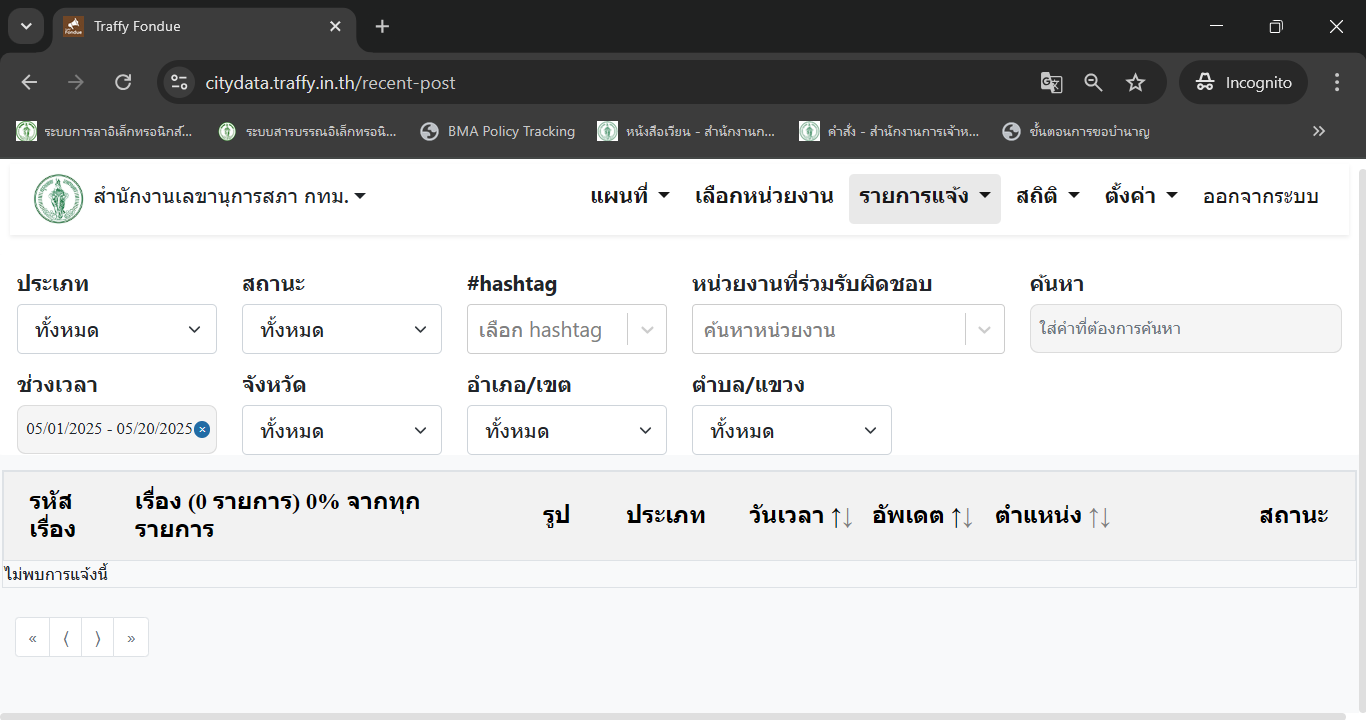Click the ประเภท table column header
Screen dimensions: 1366x720
[x=666, y=516]
